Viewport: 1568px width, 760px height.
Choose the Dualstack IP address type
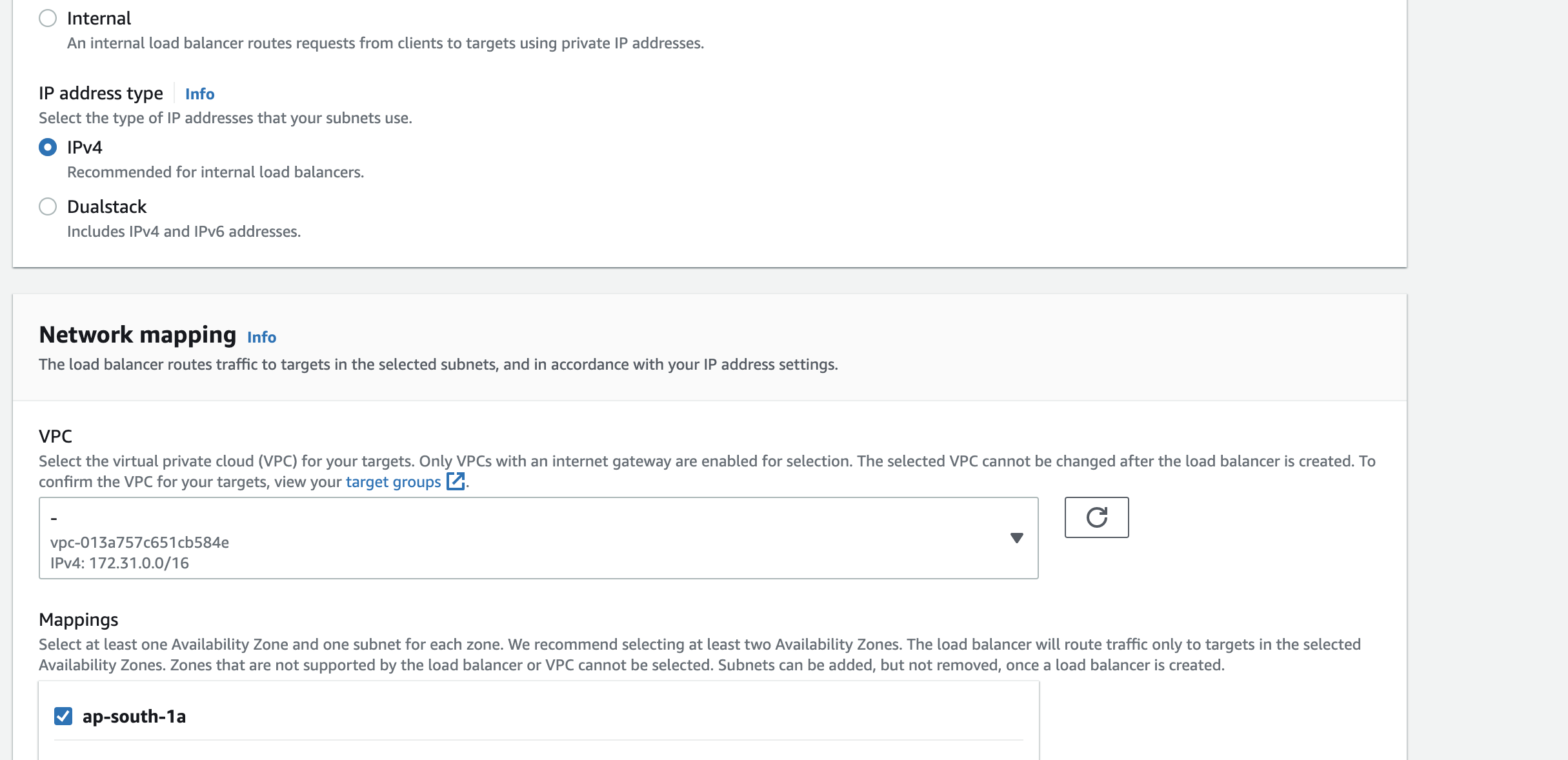(x=48, y=206)
